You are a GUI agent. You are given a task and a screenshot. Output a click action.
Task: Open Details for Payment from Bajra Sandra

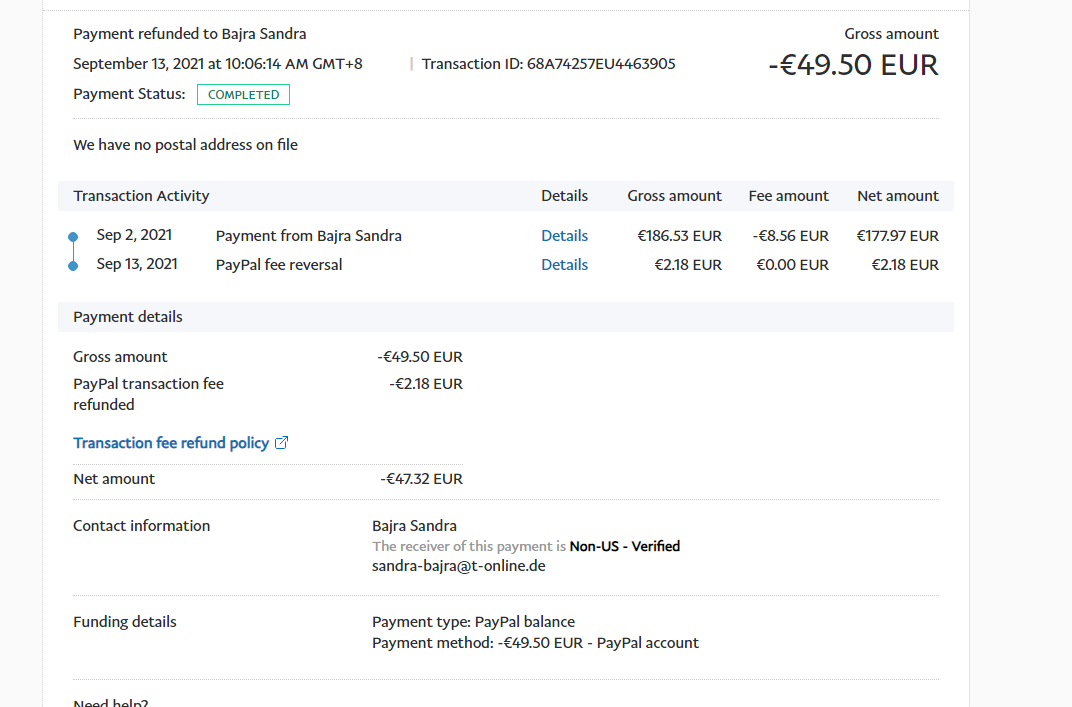[x=564, y=236]
